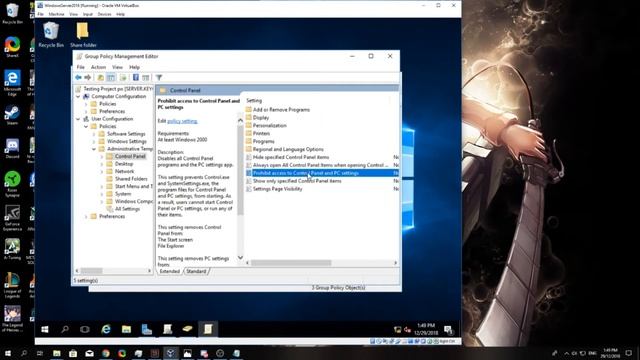Select the League of Legends desktop icon
The width and height of the screenshot is (640, 360).
click(12, 285)
